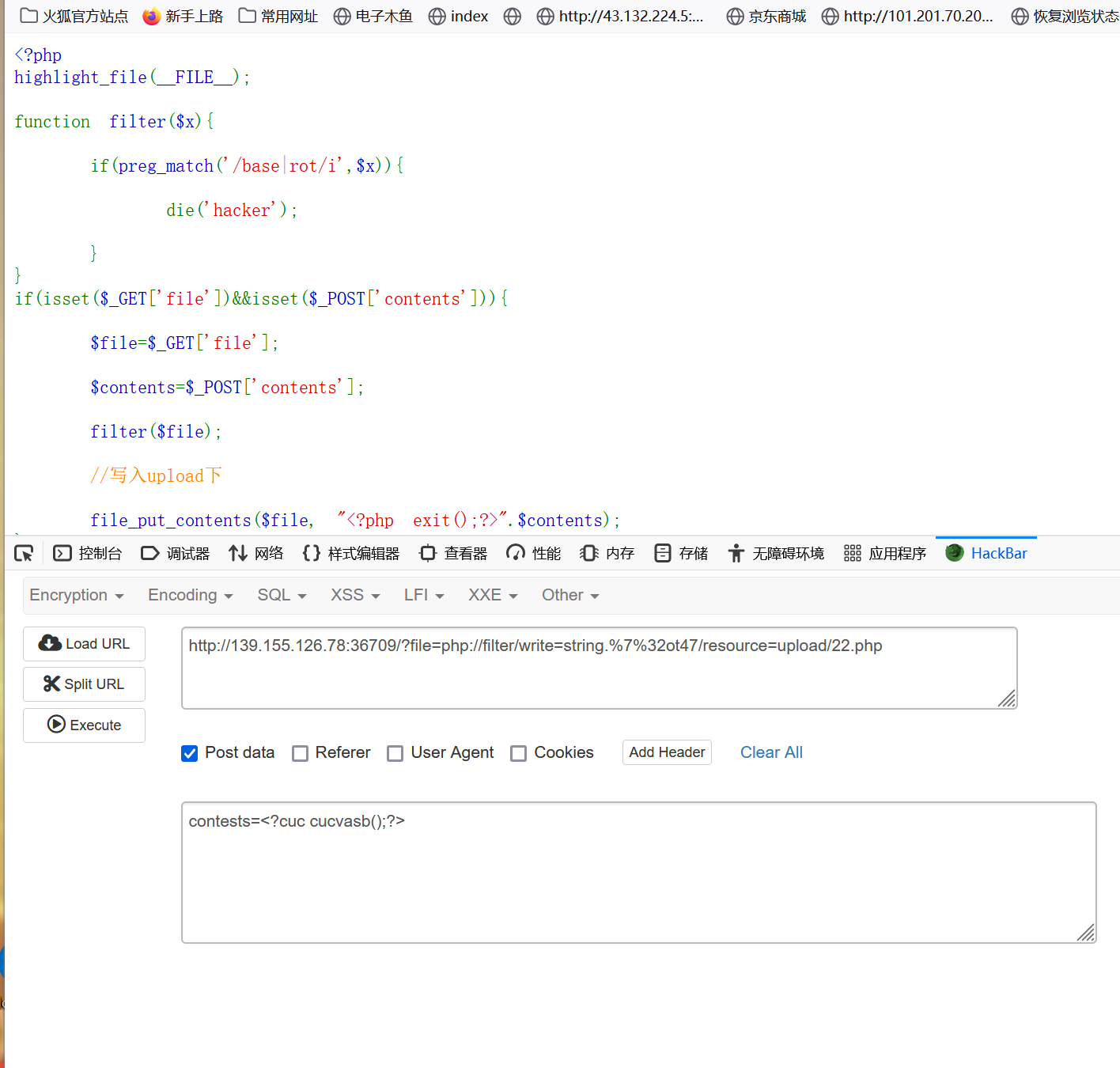The width and height of the screenshot is (1120, 1068).
Task: Open the 电子木鱼 bookmark
Action: [x=373, y=16]
